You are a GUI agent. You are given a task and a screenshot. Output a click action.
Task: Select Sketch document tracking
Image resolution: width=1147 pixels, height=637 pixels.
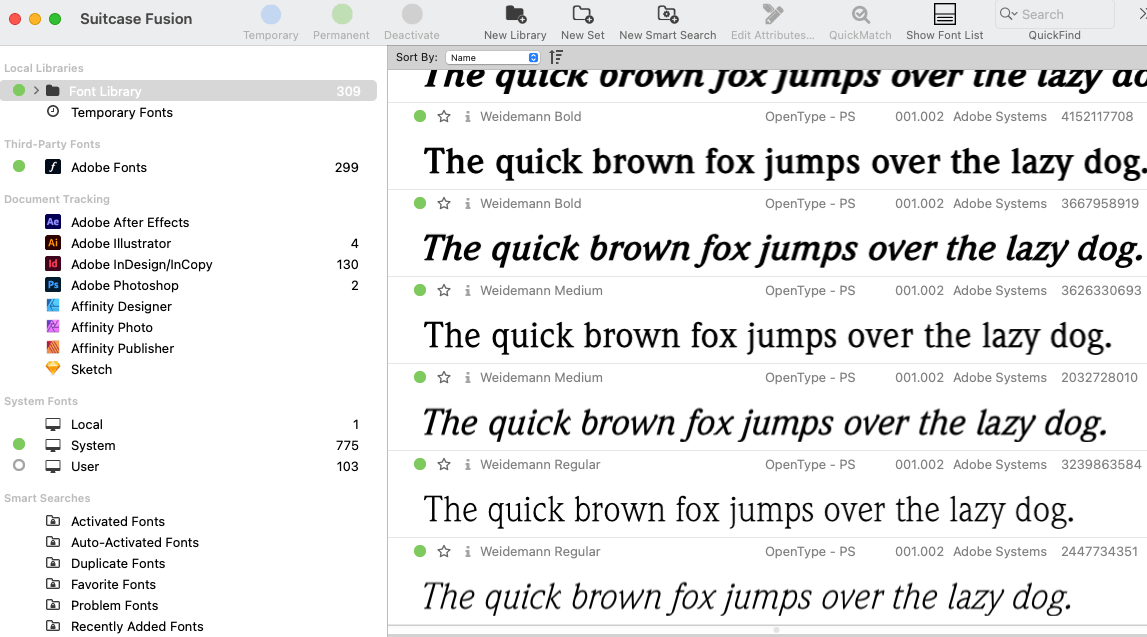(x=91, y=369)
